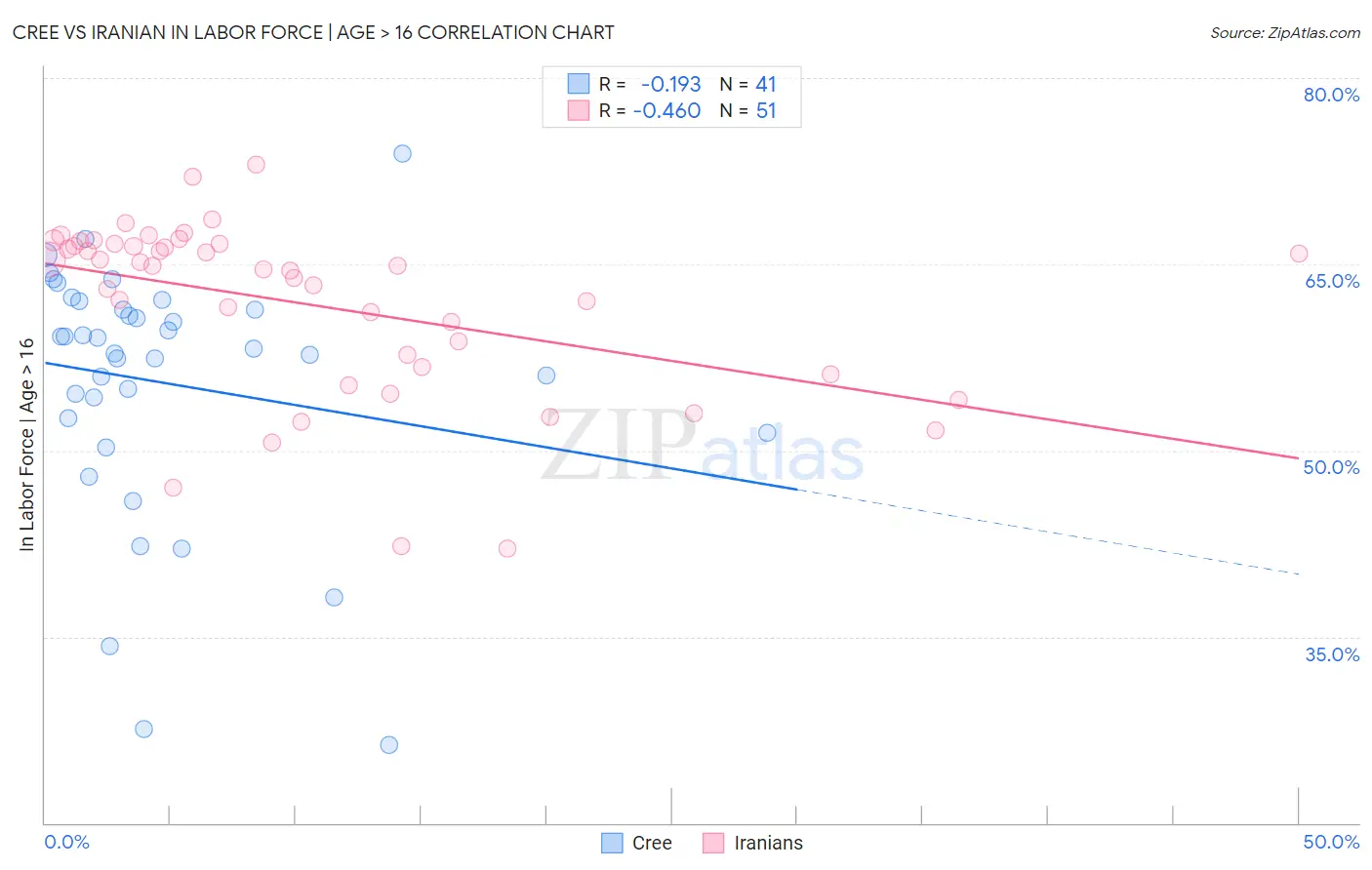Click the N = 51 statistic value
1372x870 pixels.
748,110
